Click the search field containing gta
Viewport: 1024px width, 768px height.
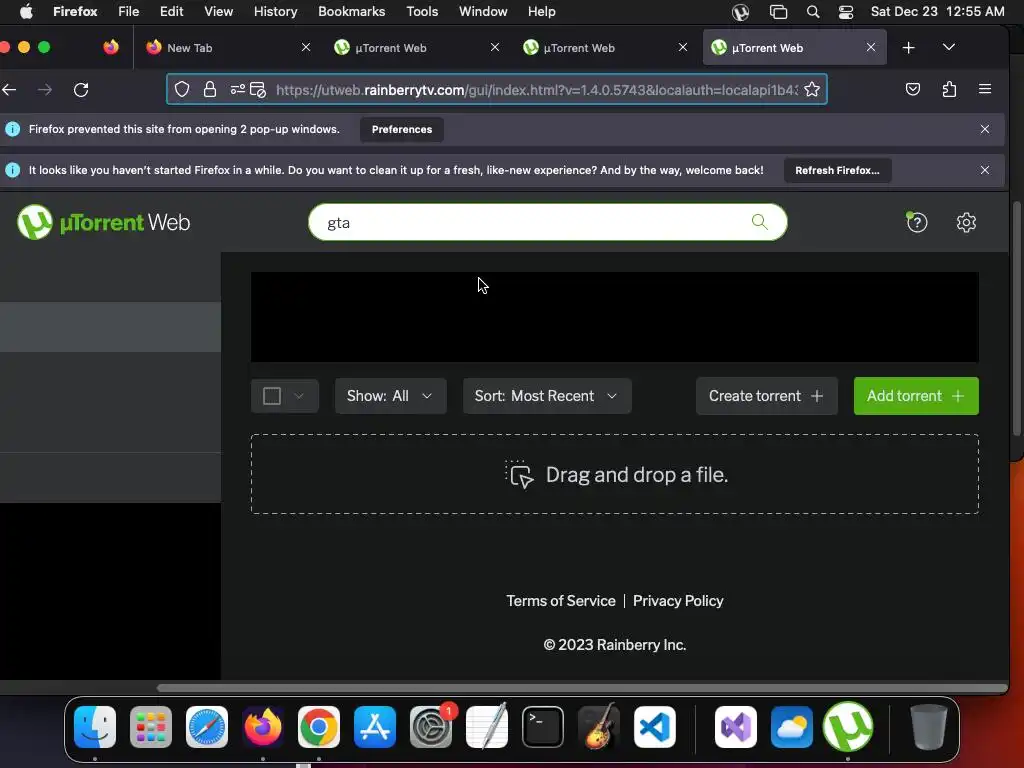(547, 222)
